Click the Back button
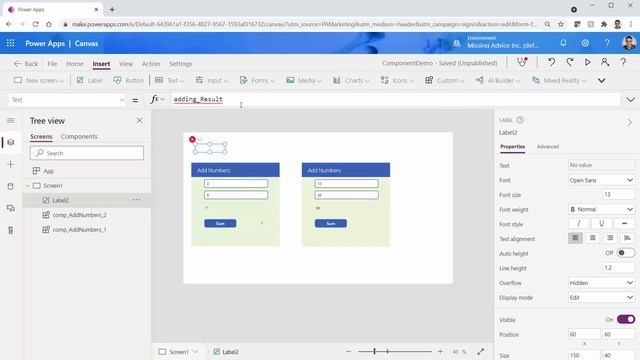 click(x=26, y=64)
